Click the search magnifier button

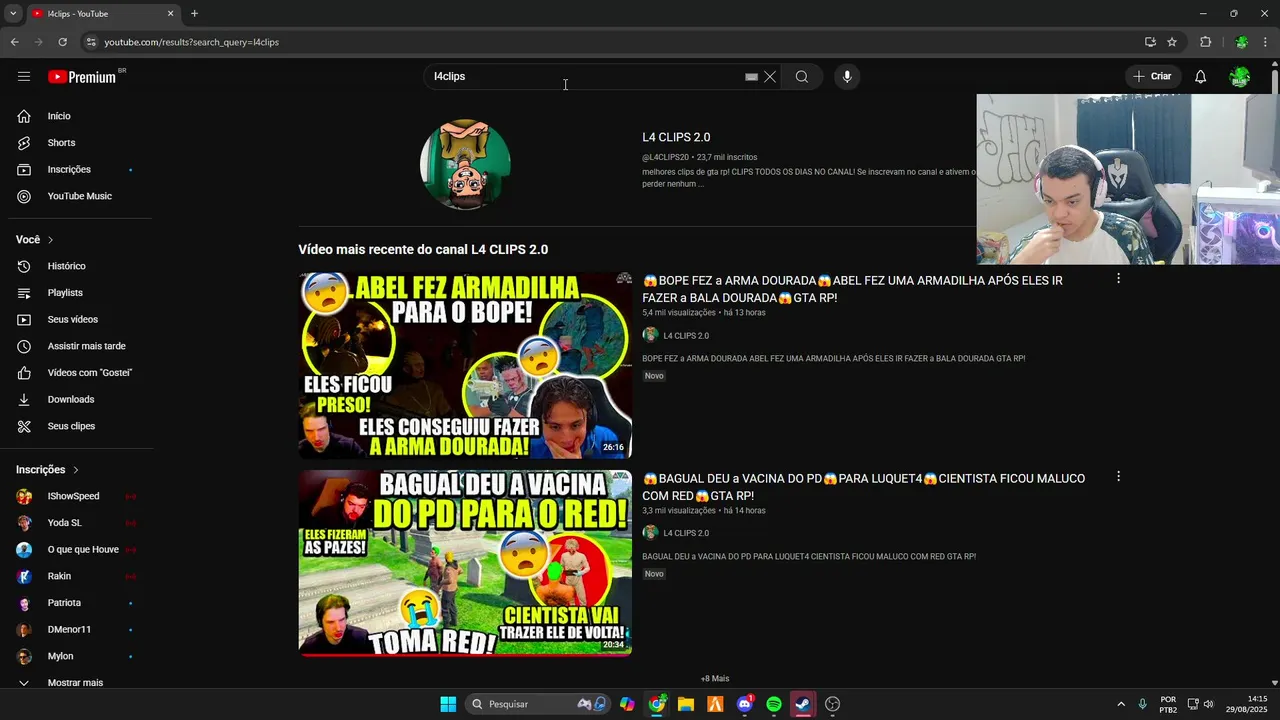[802, 77]
